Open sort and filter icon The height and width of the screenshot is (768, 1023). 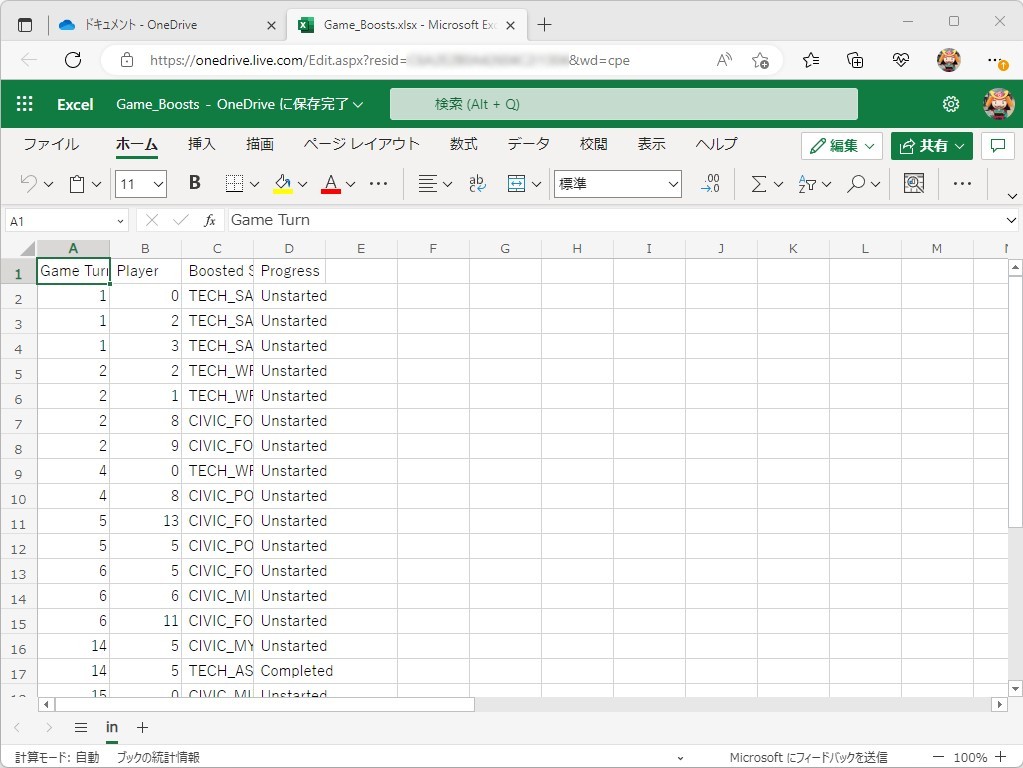click(x=806, y=183)
